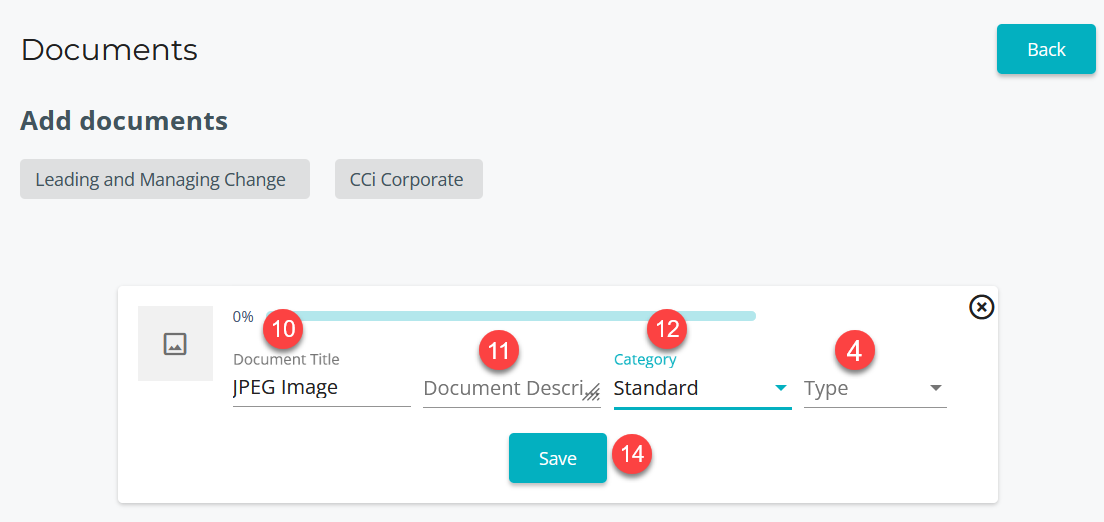
Task: Click the red badge numbered 4
Action: (x=854, y=351)
